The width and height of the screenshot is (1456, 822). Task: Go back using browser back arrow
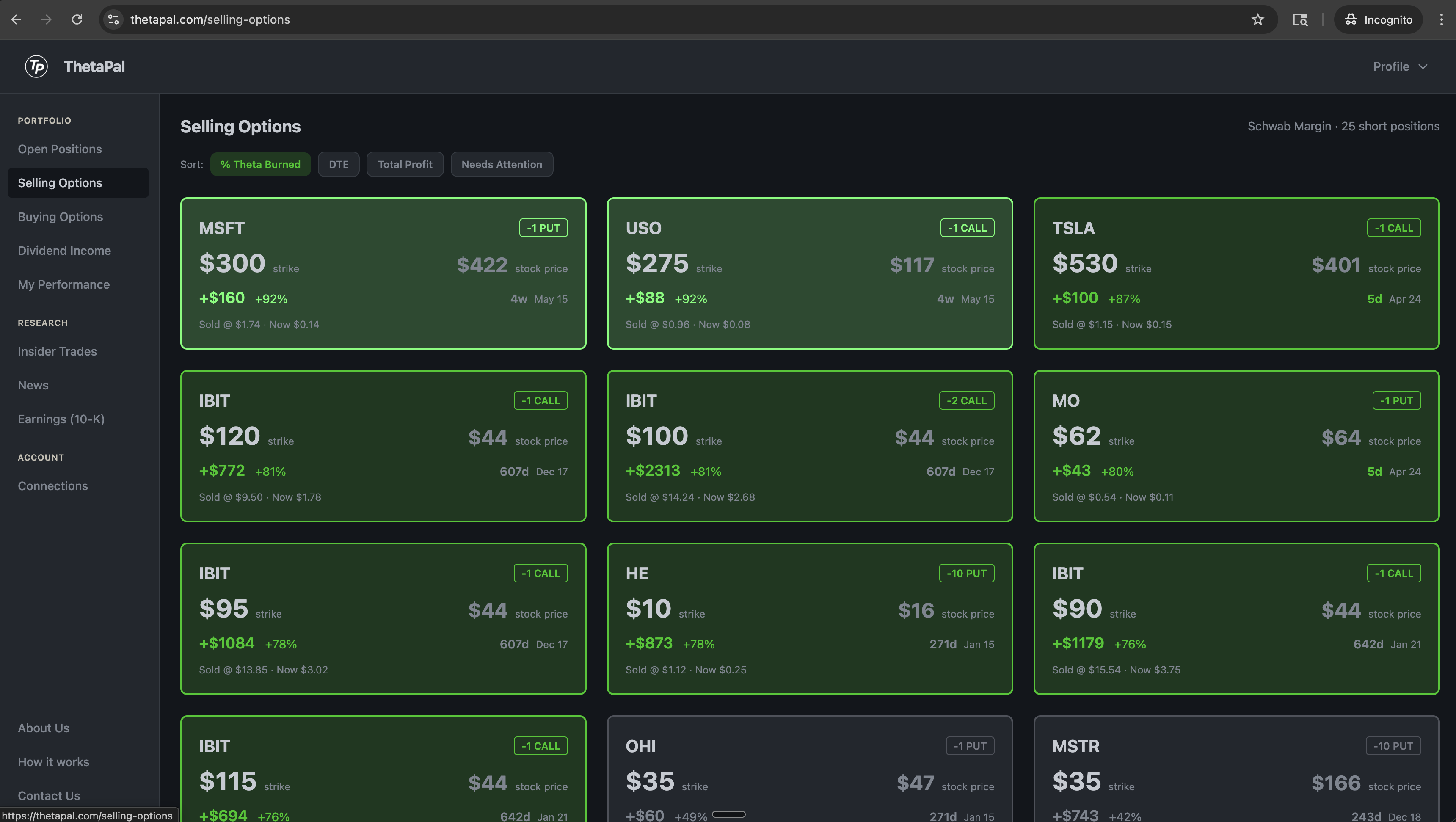17,20
